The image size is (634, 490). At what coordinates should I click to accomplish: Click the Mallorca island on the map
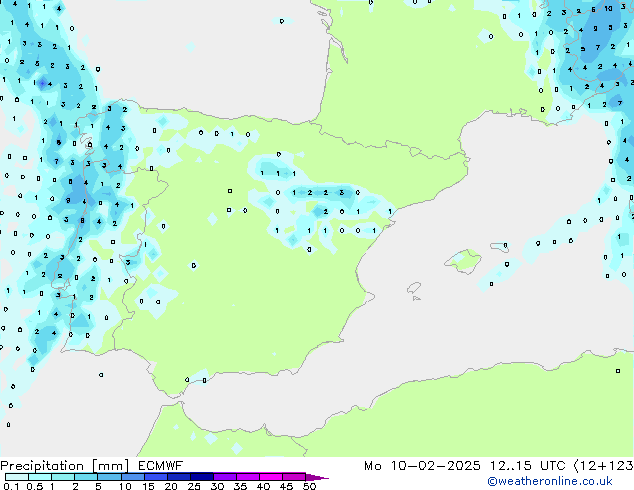464,261
